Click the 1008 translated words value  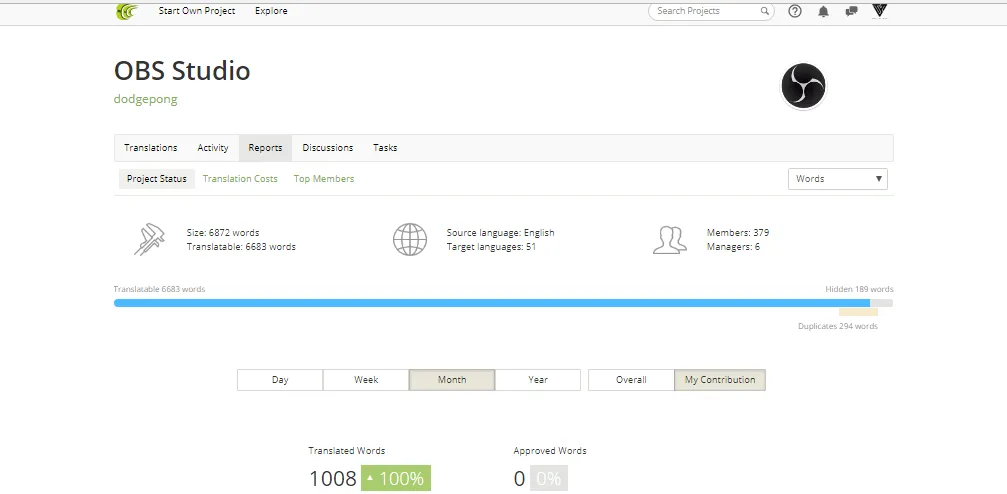tap(333, 479)
